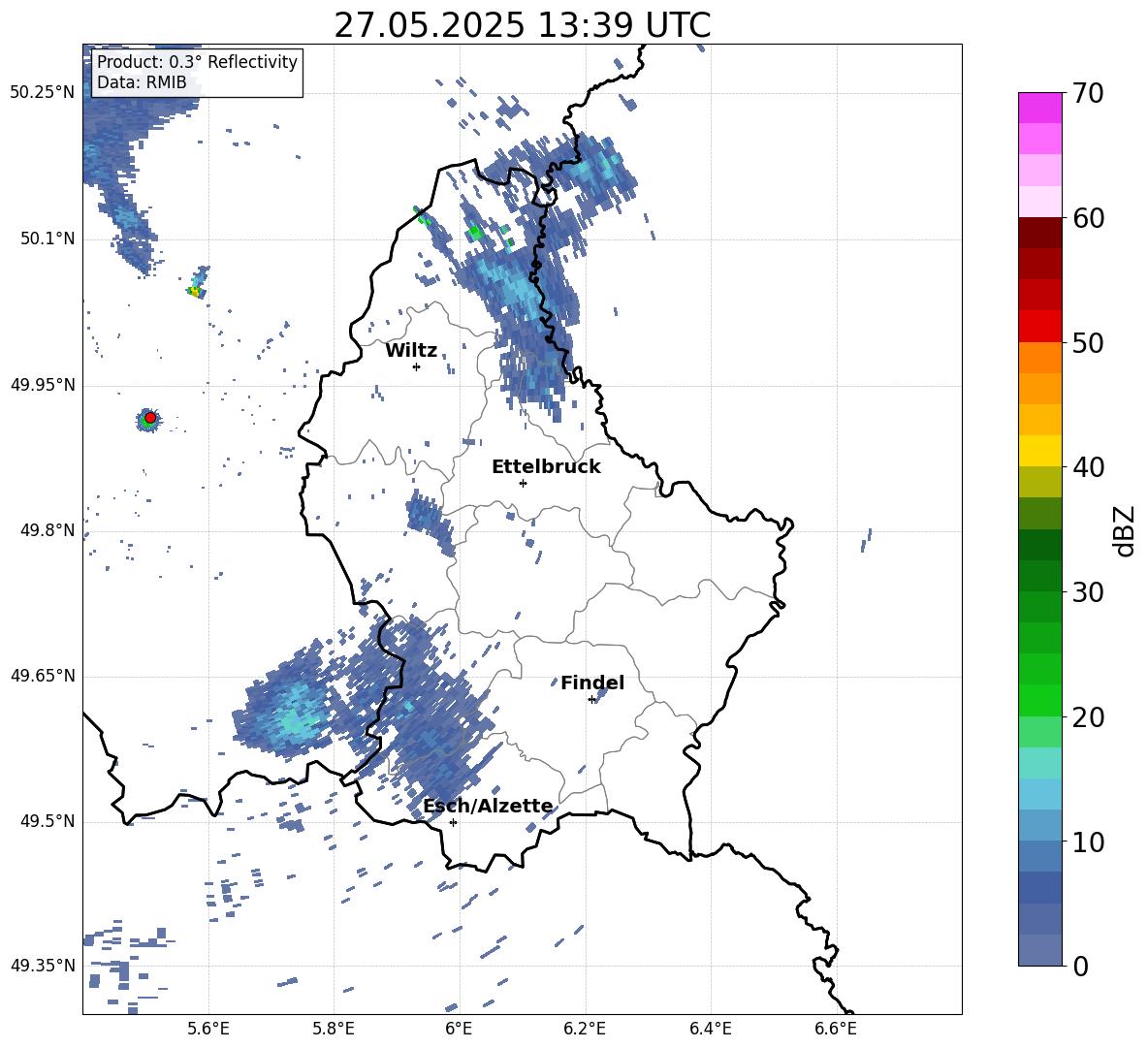Click the 49.65°N latitude label
The image size is (1148, 1048).
43,676
